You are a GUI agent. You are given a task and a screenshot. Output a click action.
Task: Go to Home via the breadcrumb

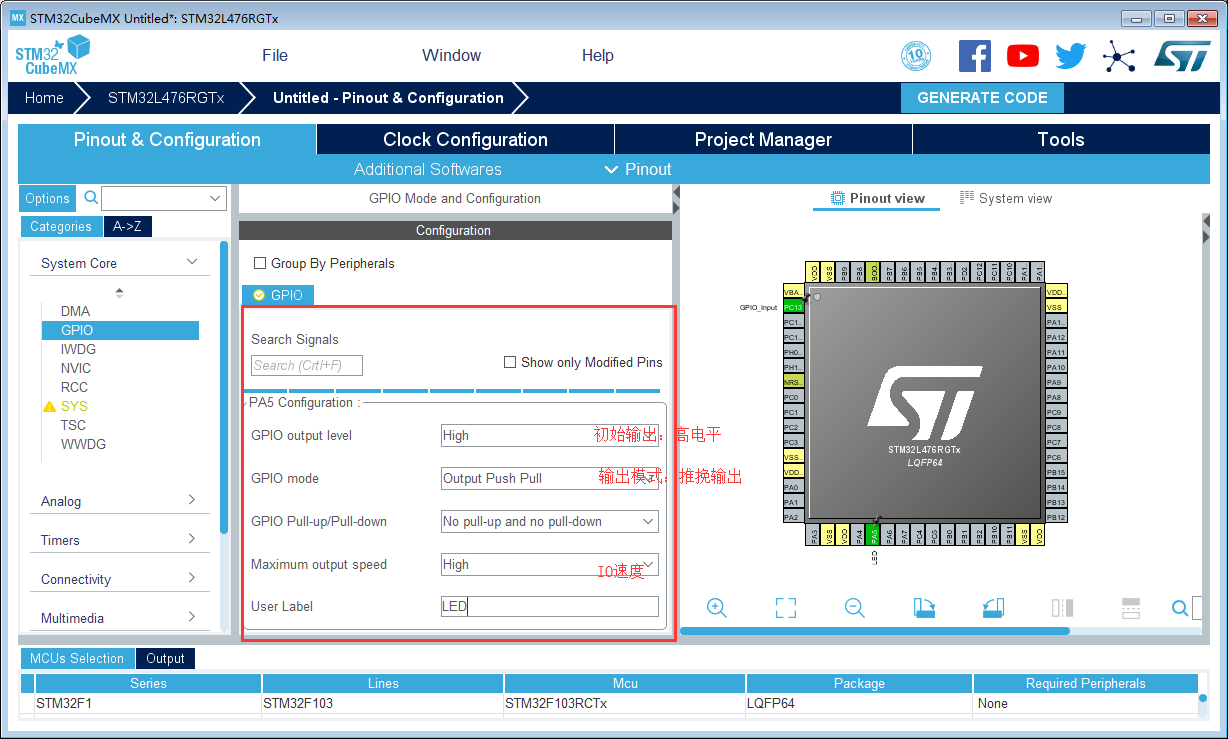coord(44,98)
